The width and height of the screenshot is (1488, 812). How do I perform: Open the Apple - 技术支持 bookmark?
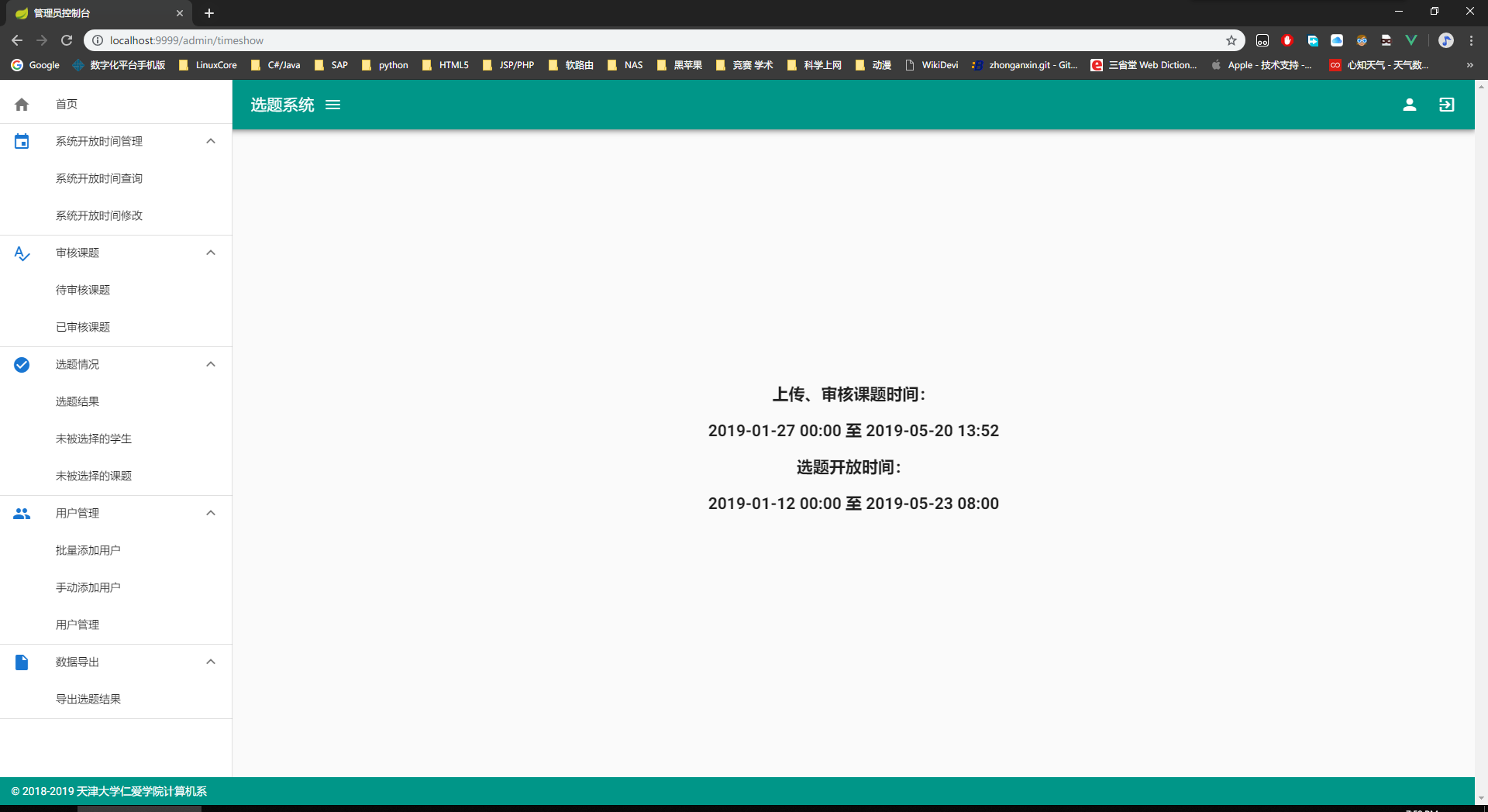click(1262, 65)
